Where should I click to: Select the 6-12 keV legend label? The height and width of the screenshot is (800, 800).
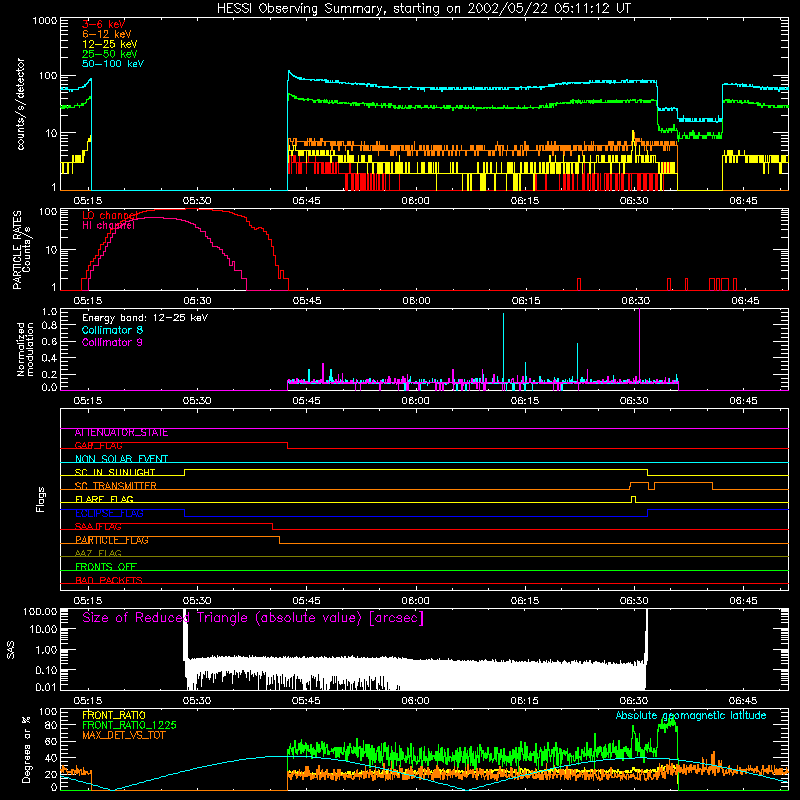[x=107, y=34]
